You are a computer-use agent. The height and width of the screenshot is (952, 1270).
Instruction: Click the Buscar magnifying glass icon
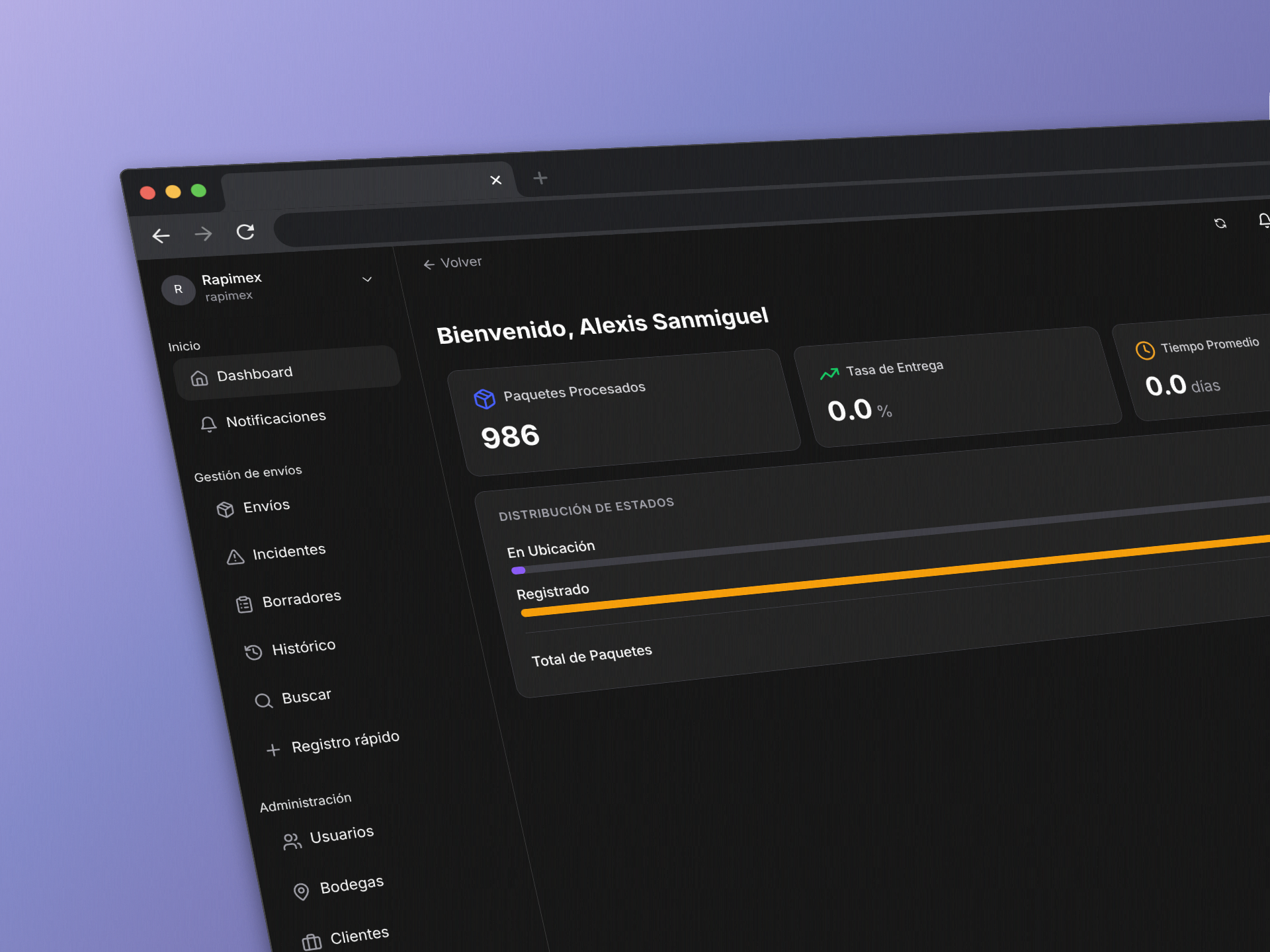264,701
